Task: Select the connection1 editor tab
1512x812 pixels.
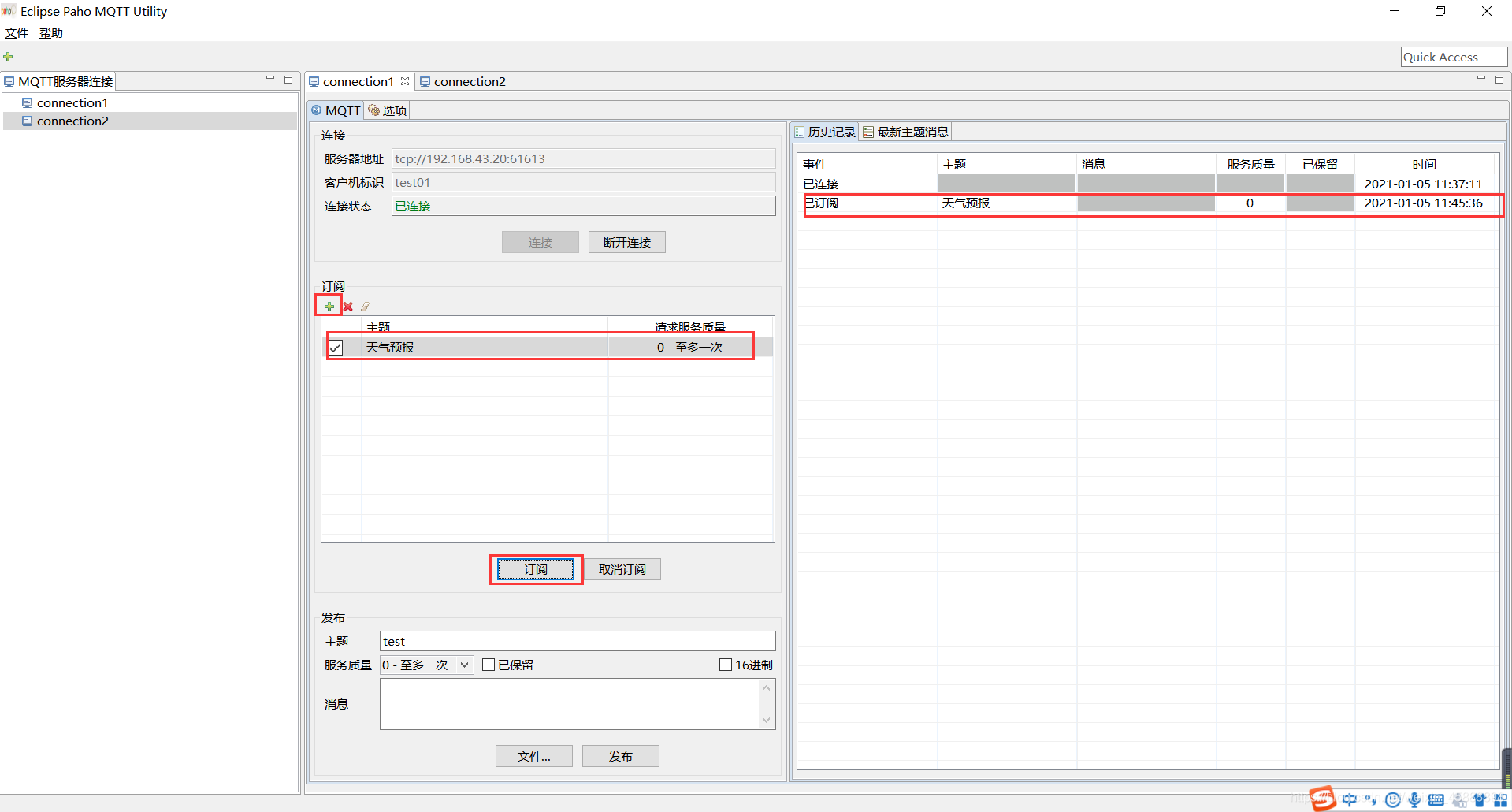Action: 358,81
